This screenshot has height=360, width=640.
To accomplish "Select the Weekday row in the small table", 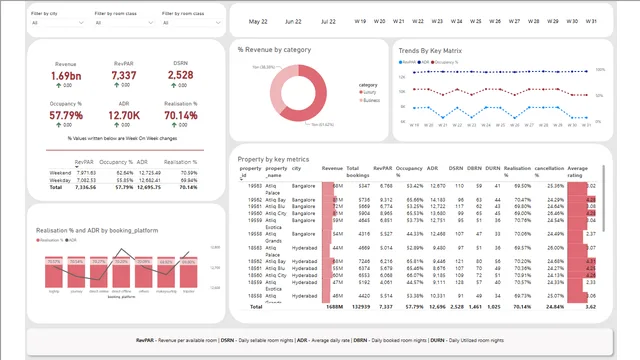I will [x=123, y=180].
